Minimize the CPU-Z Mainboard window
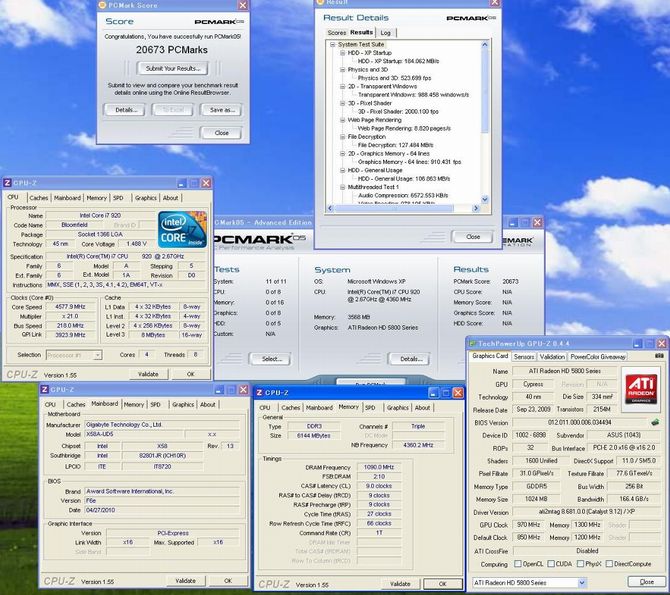The height and width of the screenshot is (595, 670). point(219,389)
